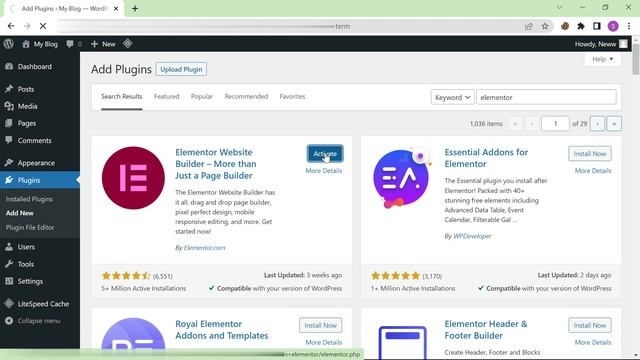The width and height of the screenshot is (640, 360).
Task: Install Royal Elementor Addons and Templates
Action: click(x=320, y=325)
